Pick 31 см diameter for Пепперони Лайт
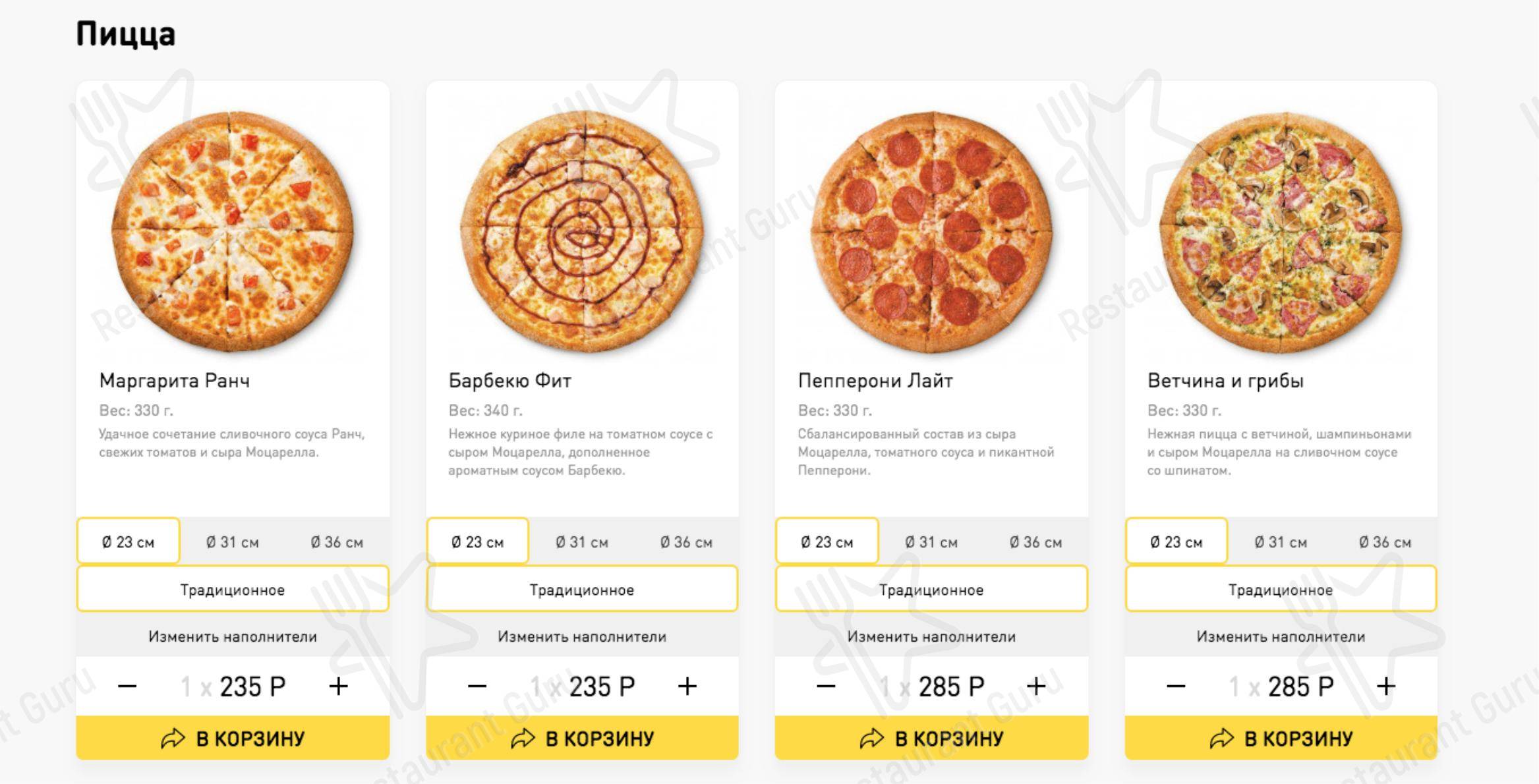Screen dimensions: 1539x784 click(x=931, y=542)
